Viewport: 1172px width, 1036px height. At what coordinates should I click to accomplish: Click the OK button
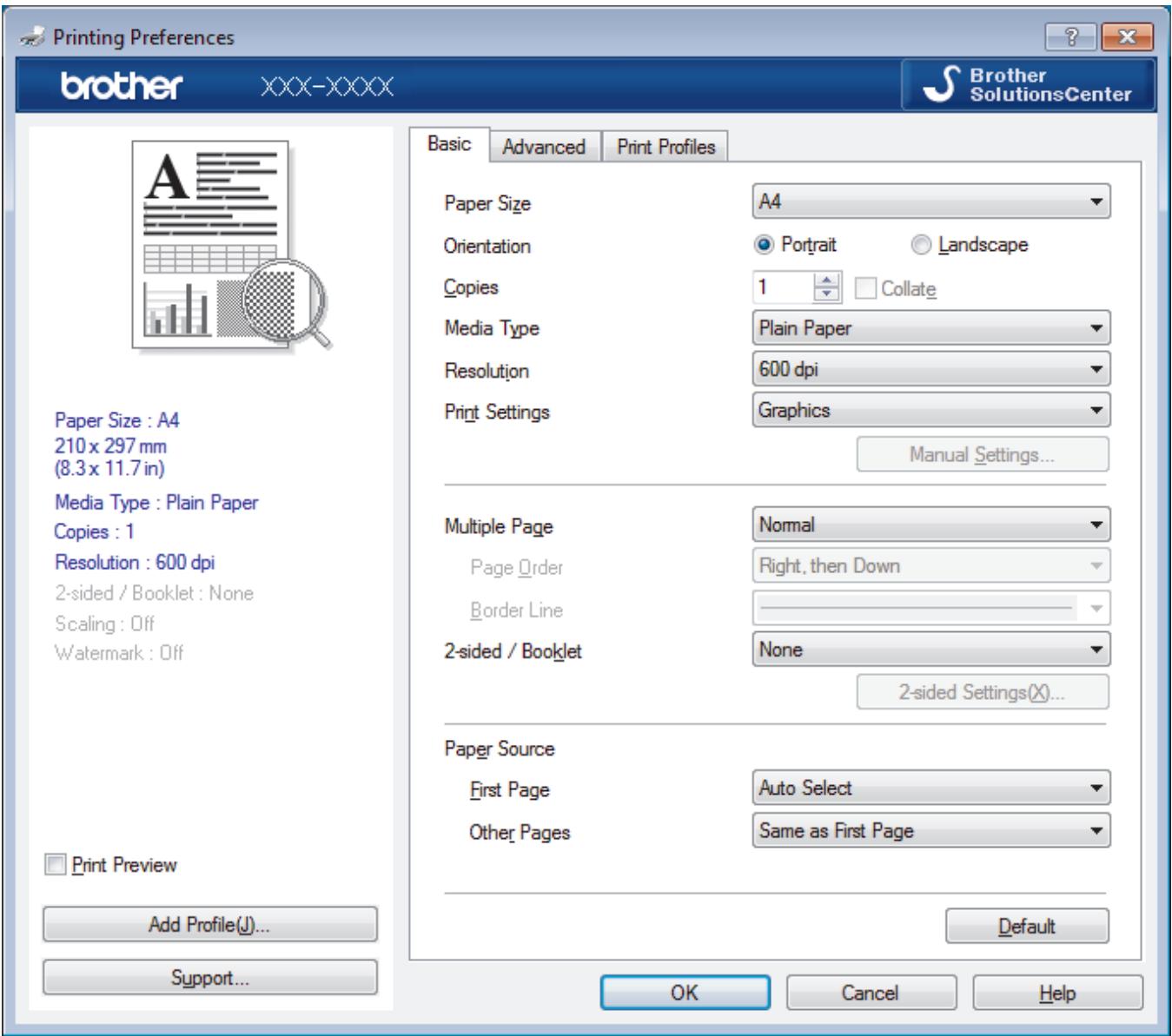(685, 993)
